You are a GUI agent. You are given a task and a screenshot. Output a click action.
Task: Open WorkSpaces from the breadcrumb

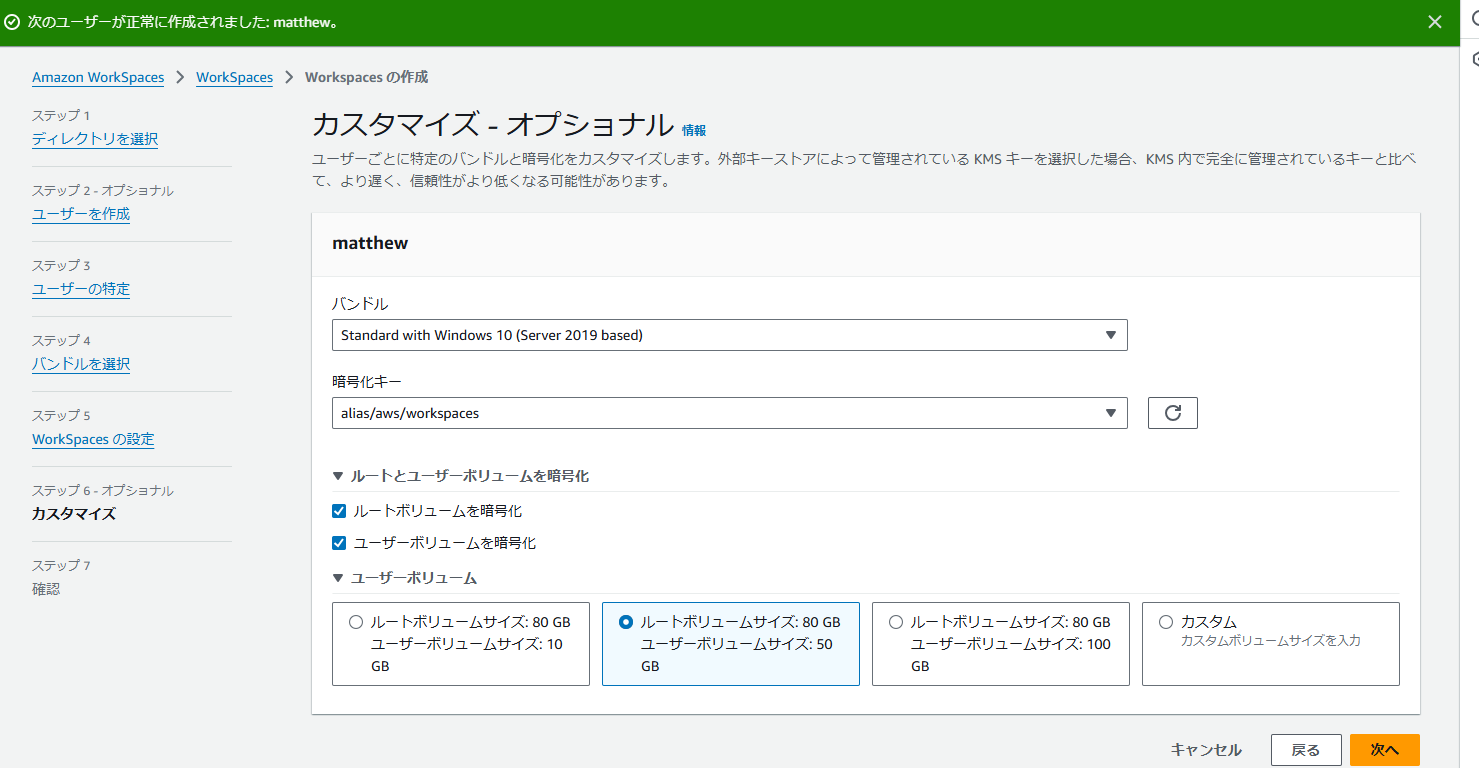[234, 77]
